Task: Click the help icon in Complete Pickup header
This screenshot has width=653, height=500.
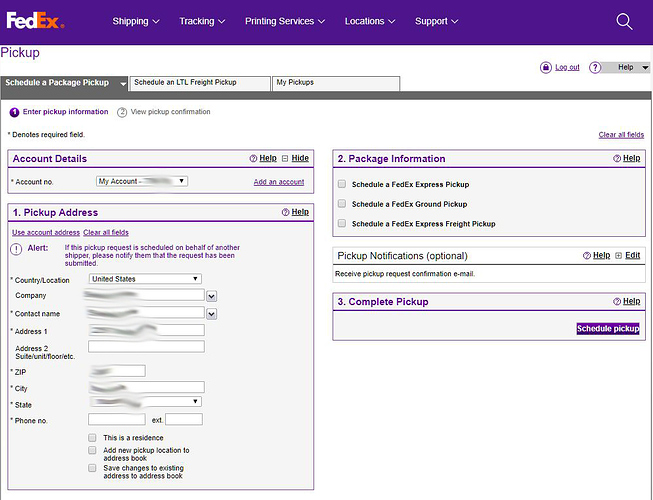Action: click(x=617, y=301)
